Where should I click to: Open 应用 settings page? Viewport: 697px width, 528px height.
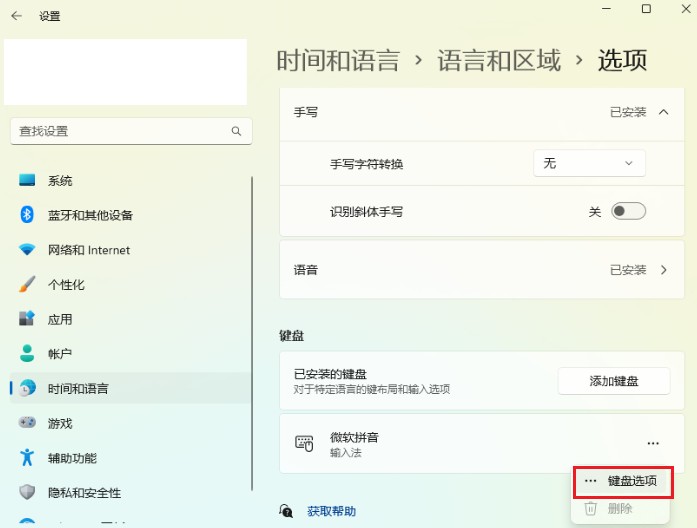[60, 319]
